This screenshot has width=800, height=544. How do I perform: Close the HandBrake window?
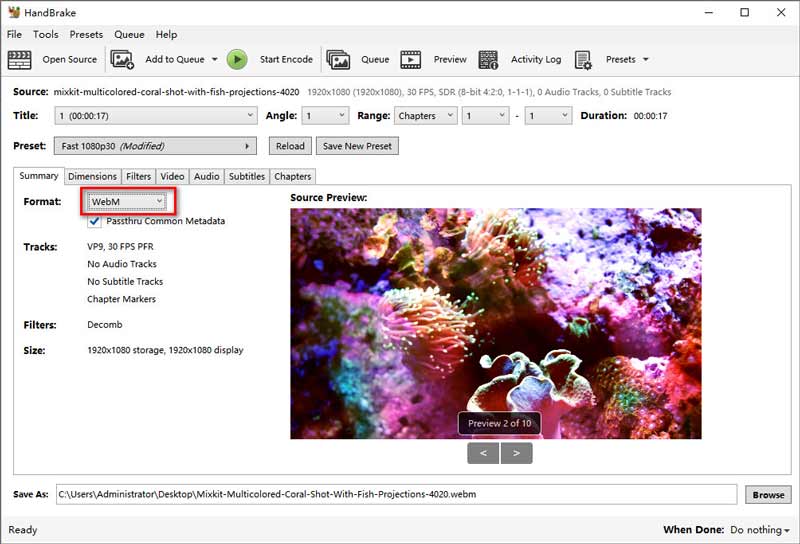[781, 12]
